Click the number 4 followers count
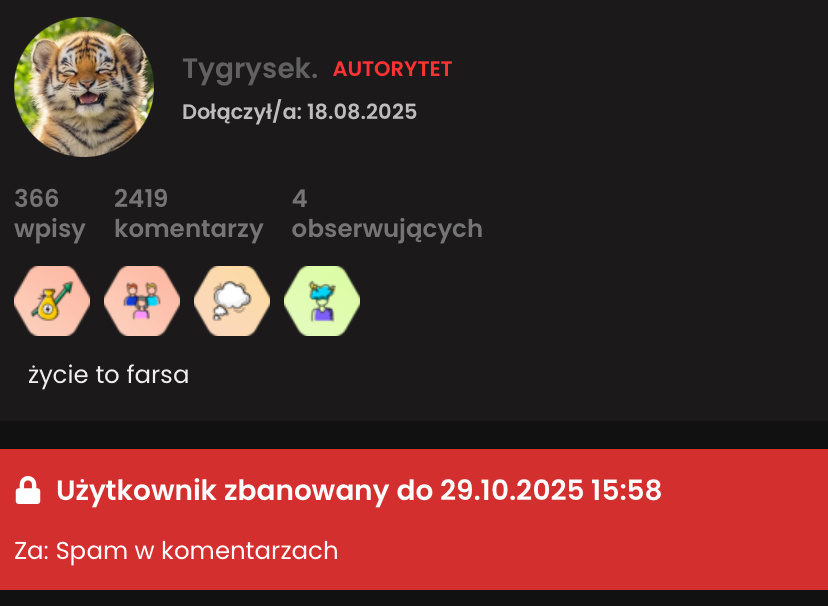 tap(299, 198)
